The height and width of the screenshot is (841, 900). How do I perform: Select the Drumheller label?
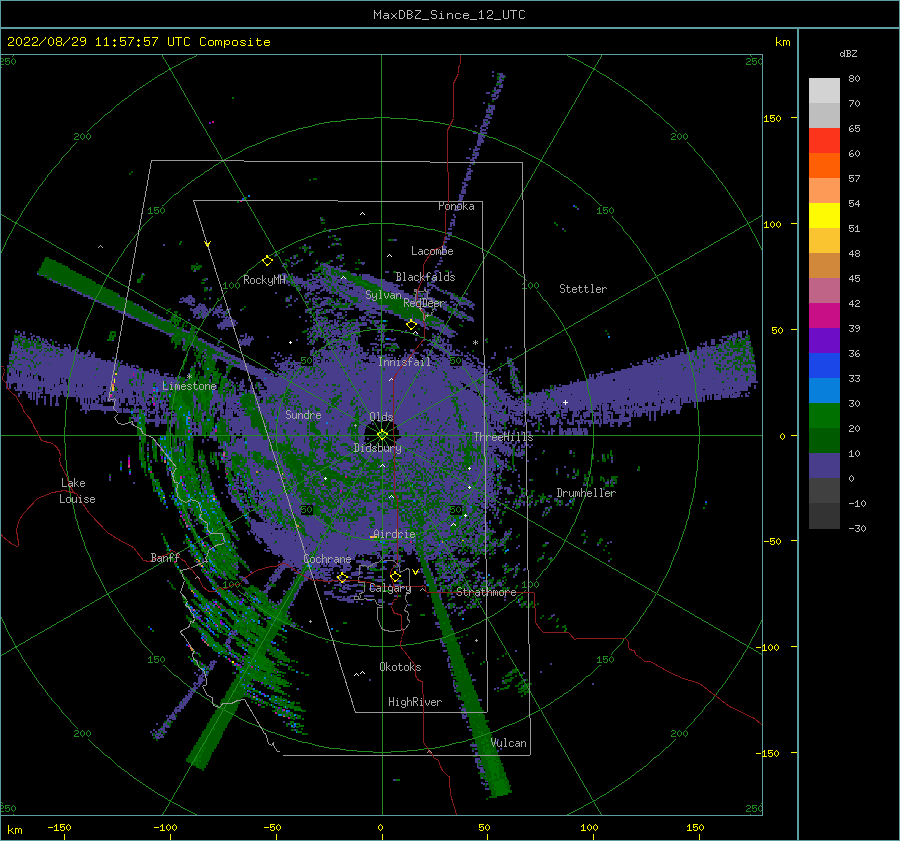tap(586, 493)
